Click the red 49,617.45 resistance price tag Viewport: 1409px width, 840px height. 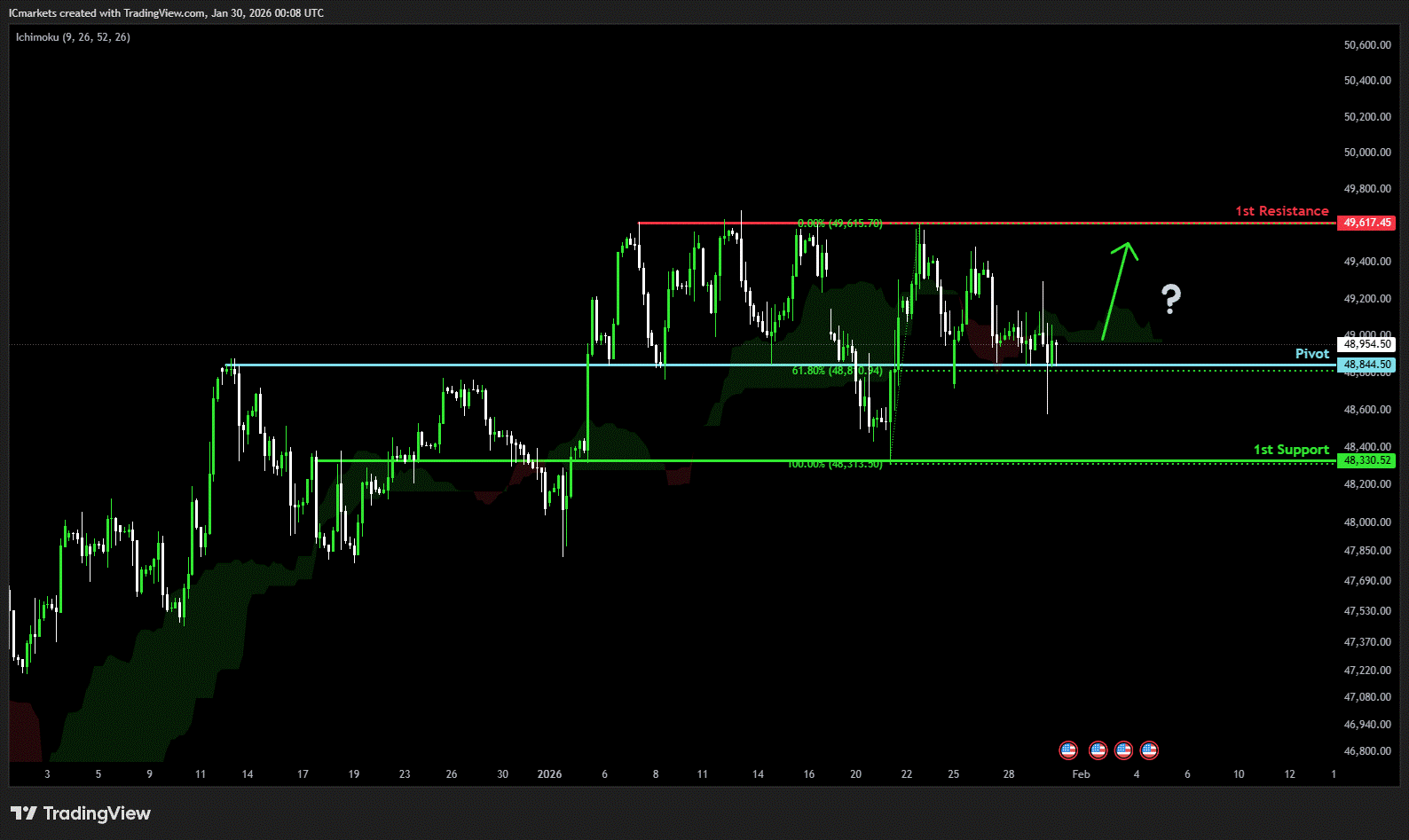pyautogui.click(x=1366, y=223)
